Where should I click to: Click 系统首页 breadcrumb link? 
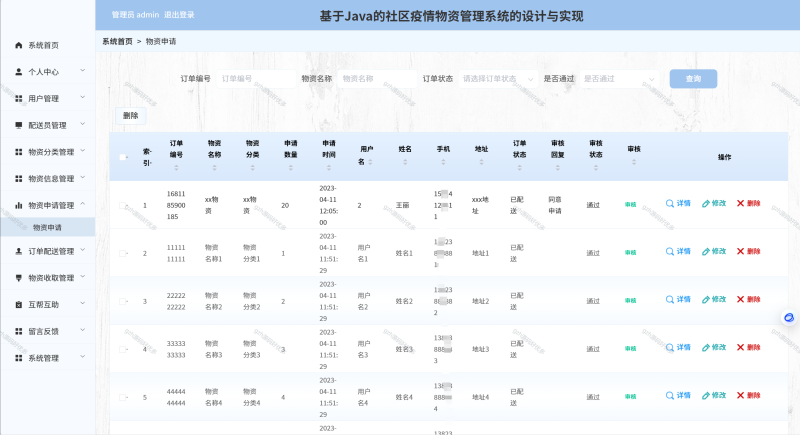tap(117, 41)
